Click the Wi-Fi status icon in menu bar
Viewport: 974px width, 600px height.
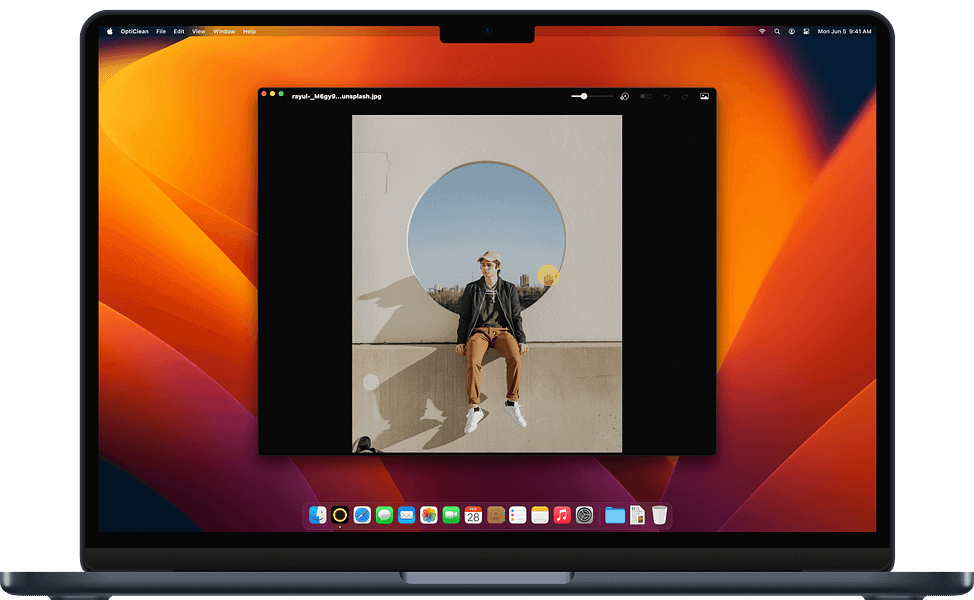tap(762, 31)
